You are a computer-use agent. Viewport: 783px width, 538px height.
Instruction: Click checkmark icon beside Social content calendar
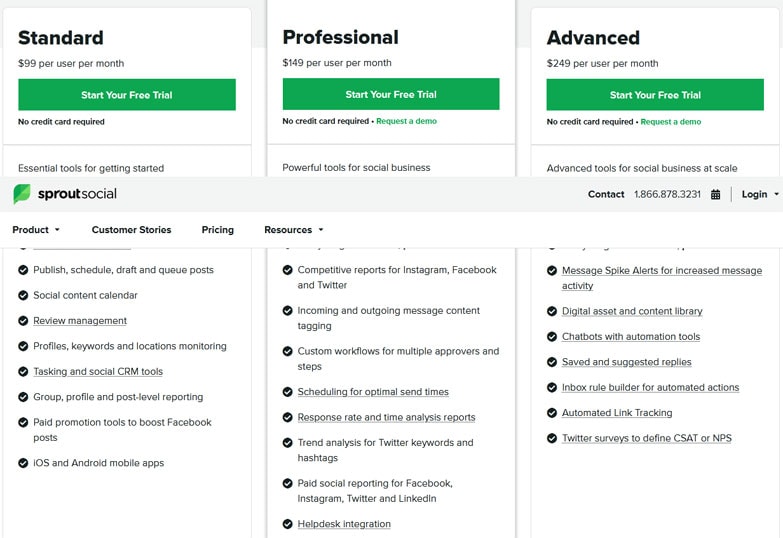23,295
